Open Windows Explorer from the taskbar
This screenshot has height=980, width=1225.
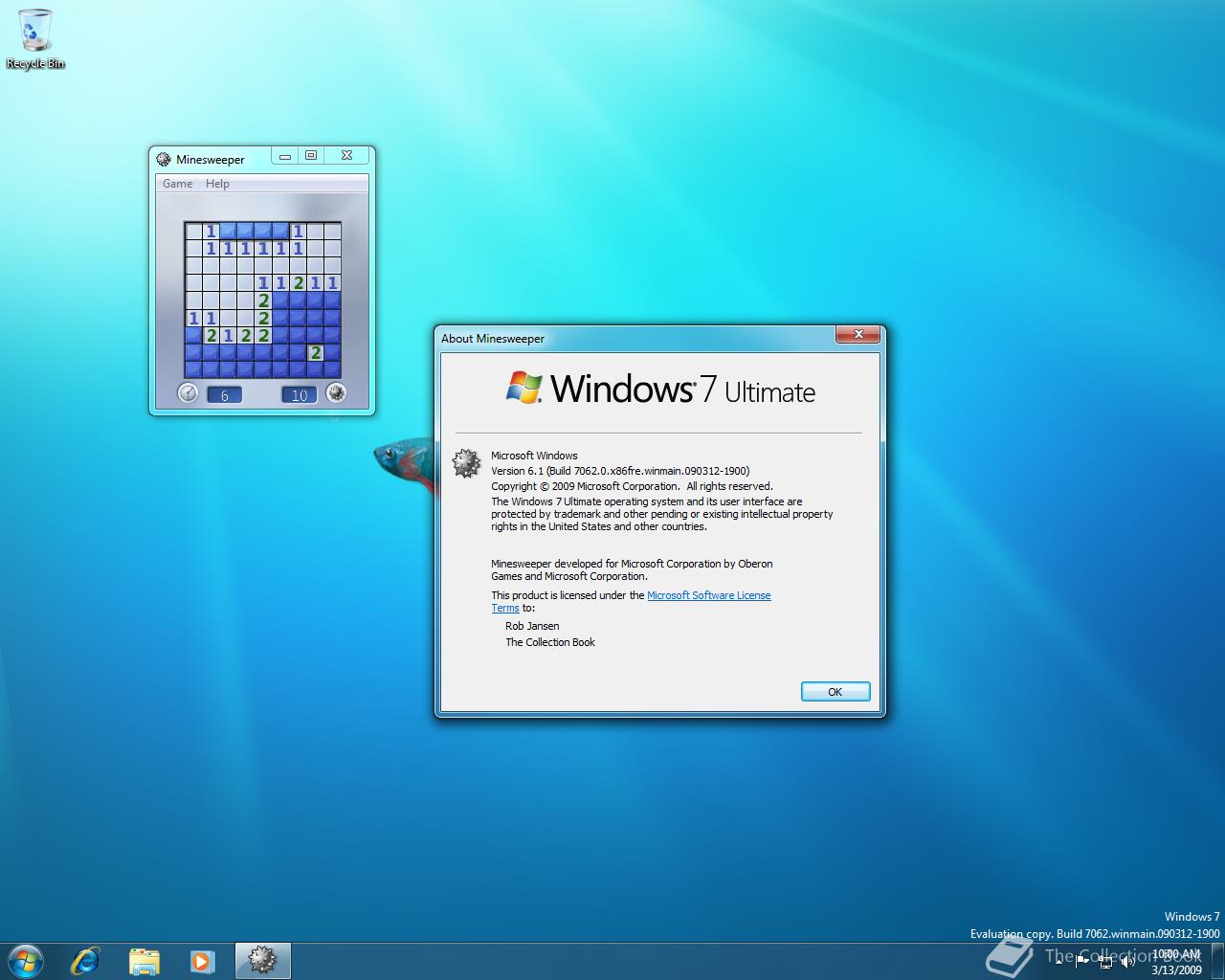click(144, 960)
